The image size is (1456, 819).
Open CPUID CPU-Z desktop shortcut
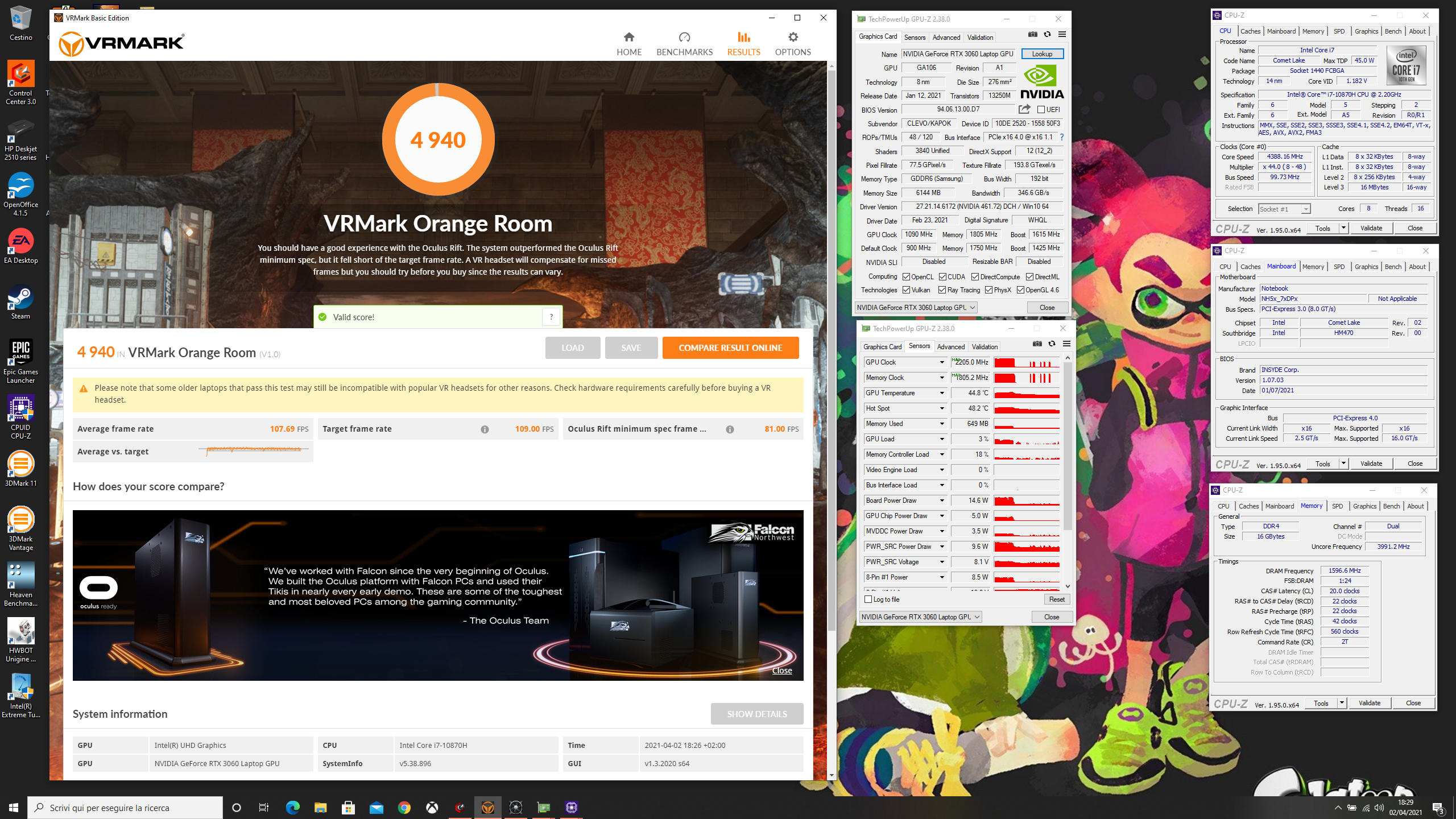pyautogui.click(x=20, y=417)
